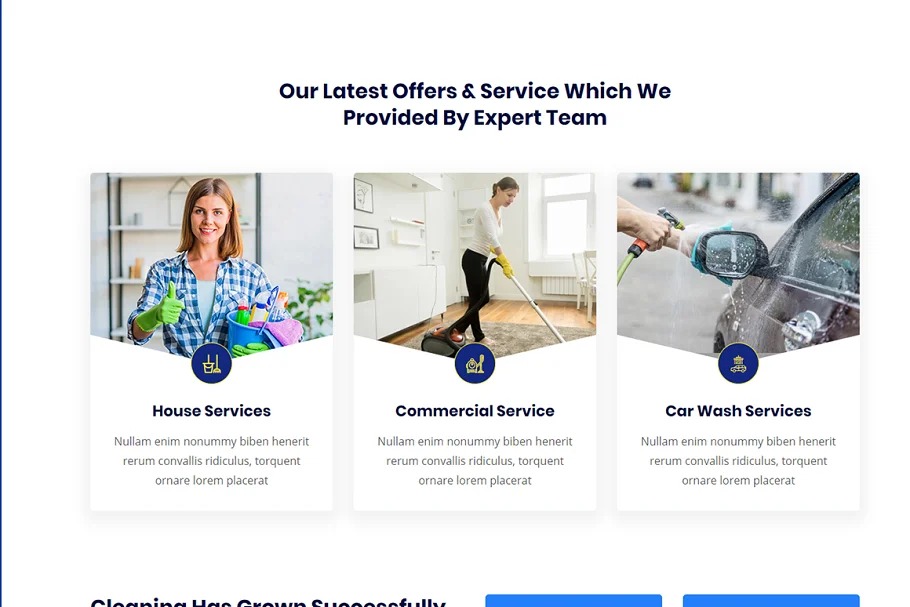
Task: Click the 'Cleaning Has Grown Successfully' heading
Action: point(268,602)
